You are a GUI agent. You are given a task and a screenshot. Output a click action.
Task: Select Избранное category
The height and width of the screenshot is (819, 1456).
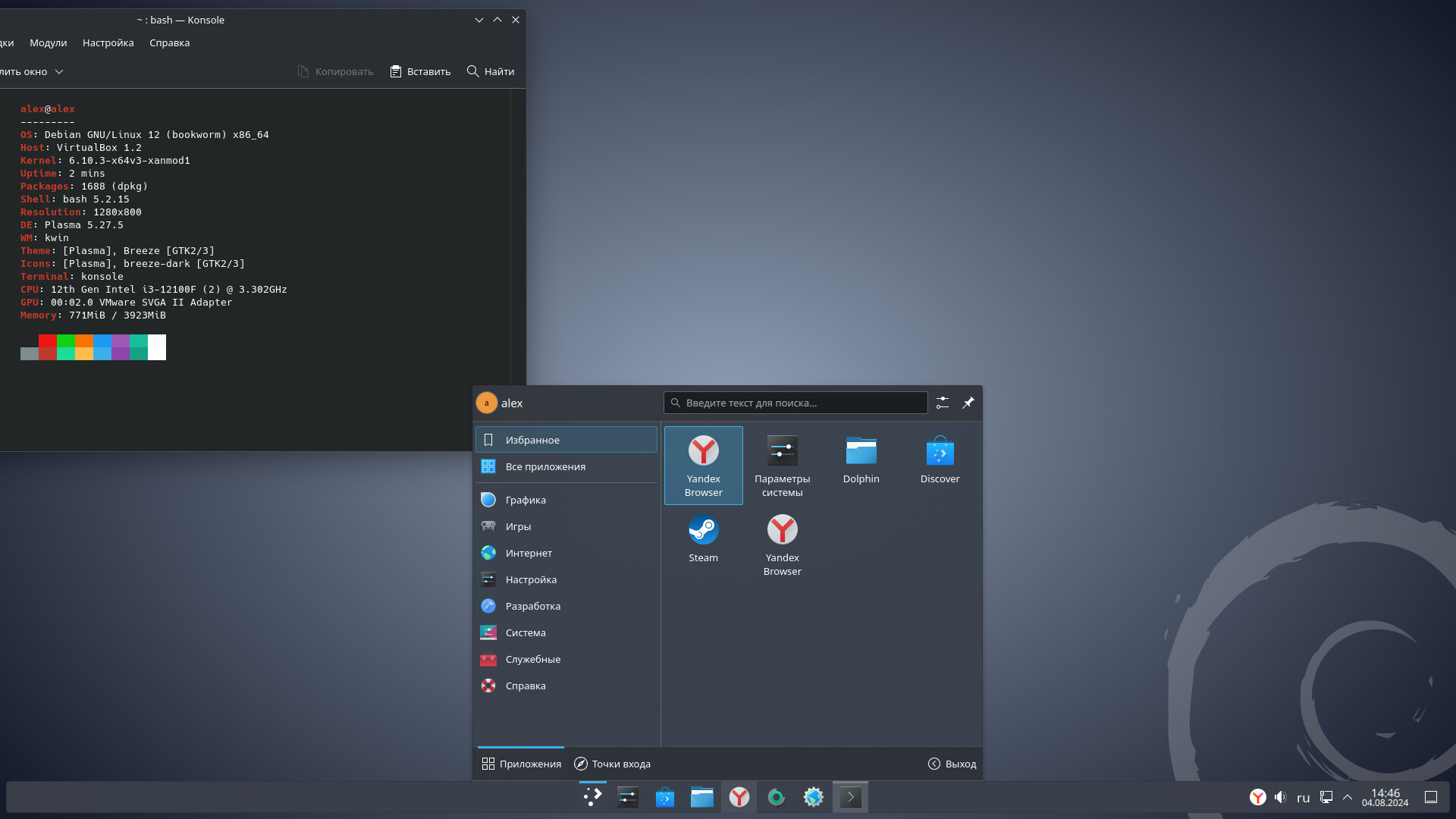coord(566,440)
